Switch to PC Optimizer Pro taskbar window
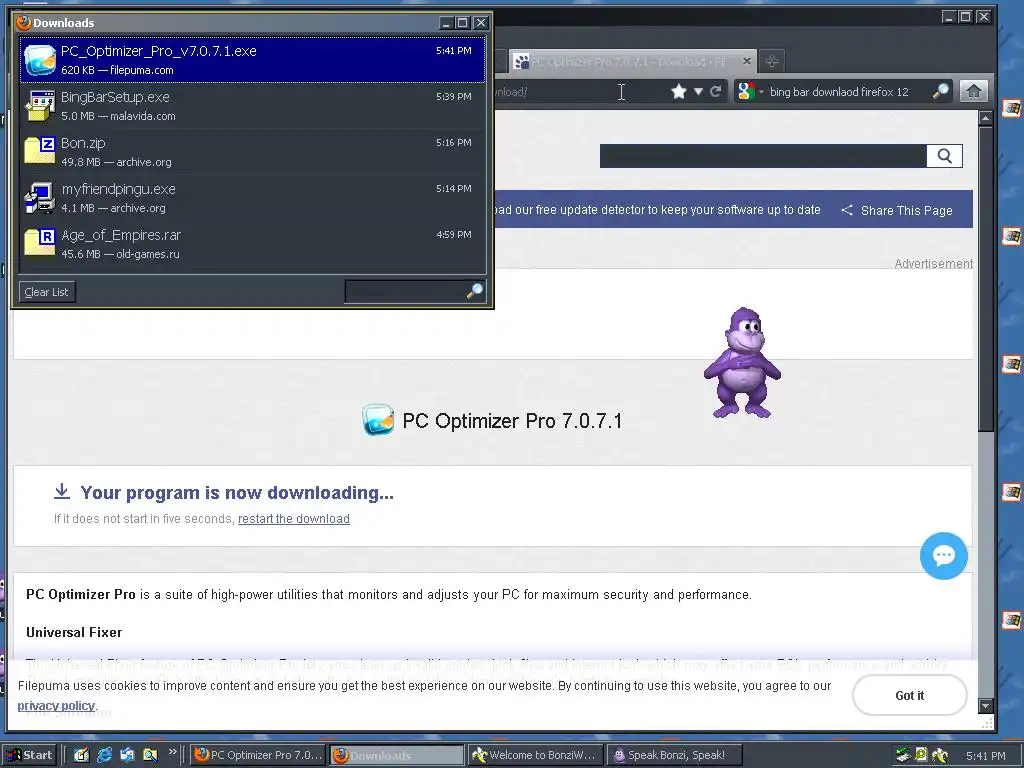The image size is (1024, 768). [x=259, y=755]
